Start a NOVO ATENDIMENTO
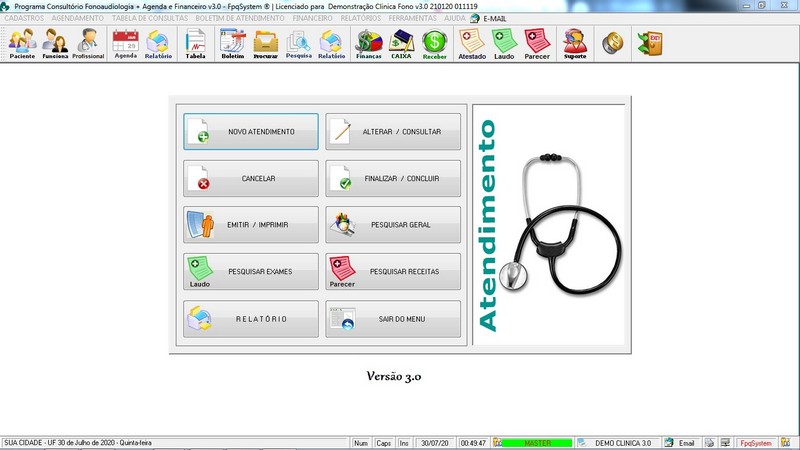Viewport: 800px width, 450px height. coord(251,132)
